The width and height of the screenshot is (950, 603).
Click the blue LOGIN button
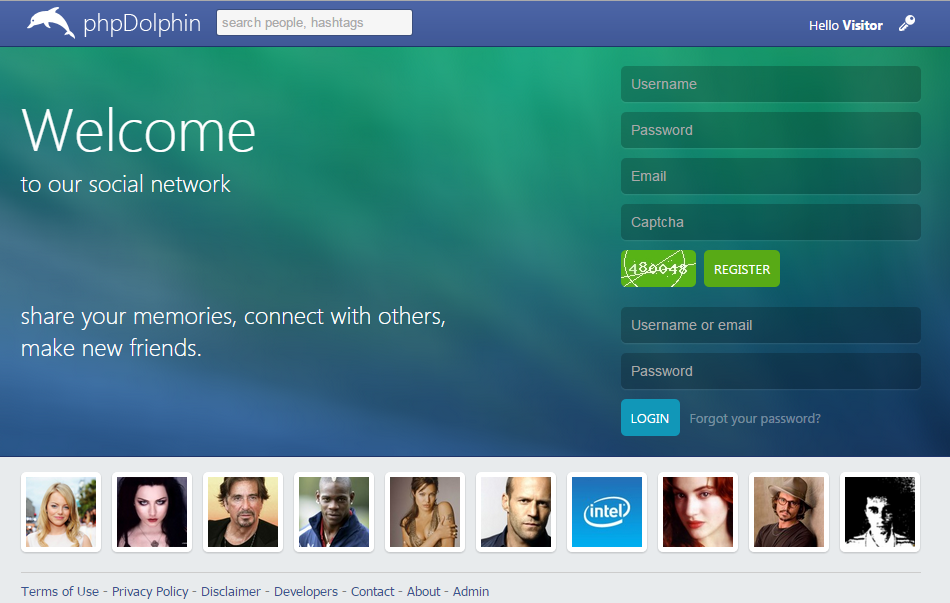click(x=650, y=418)
